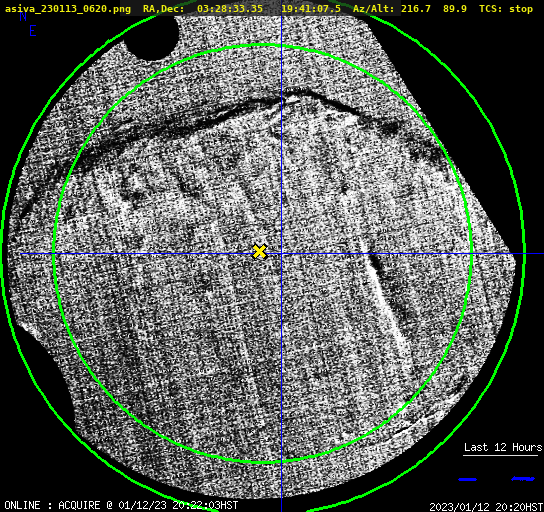The image size is (544, 512).
Task: Open the Last 12 Hours link
Action: pyautogui.click(x=503, y=447)
